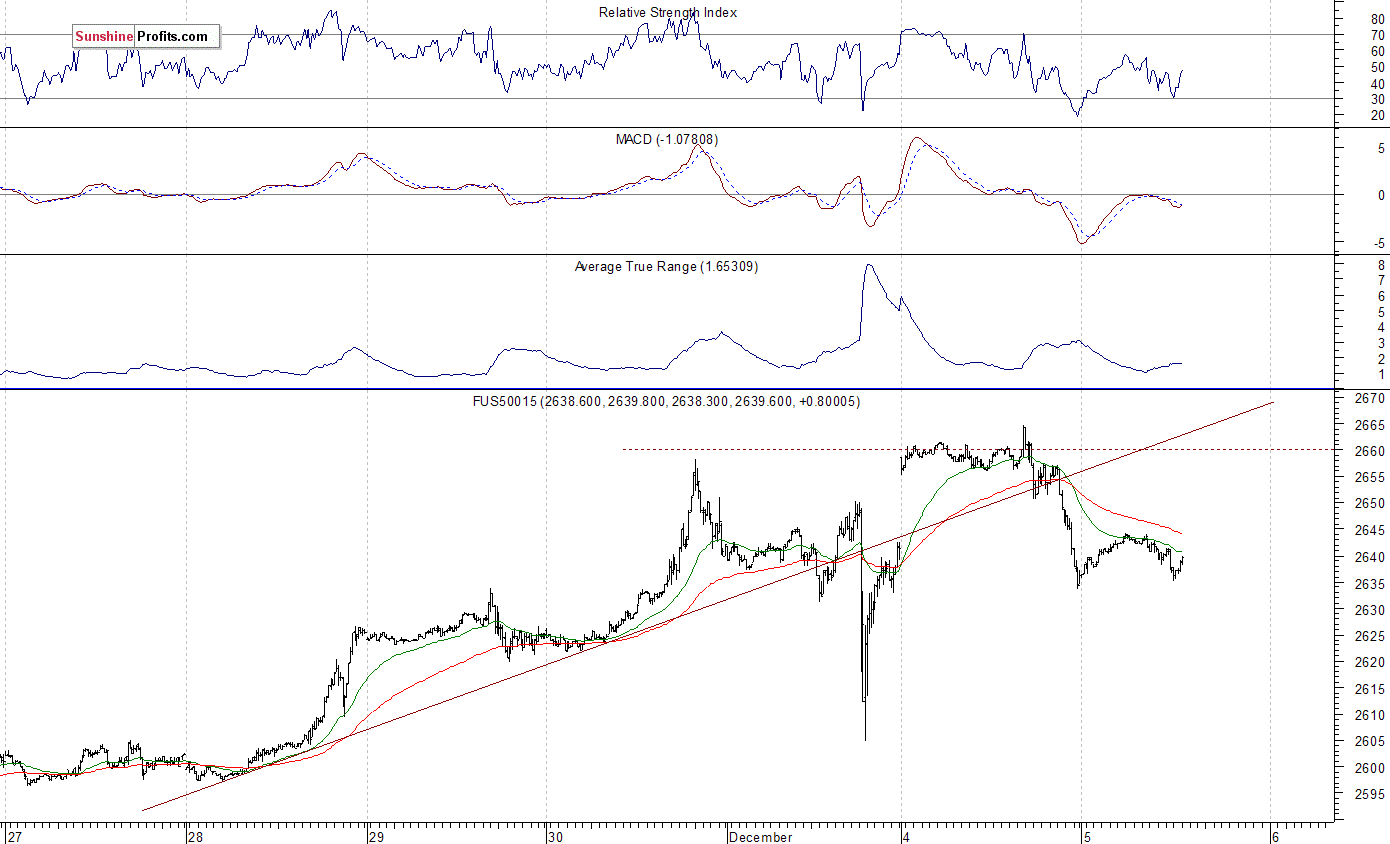Click date axis label 28
Viewport: 1390px width, 844px height.
195,836
